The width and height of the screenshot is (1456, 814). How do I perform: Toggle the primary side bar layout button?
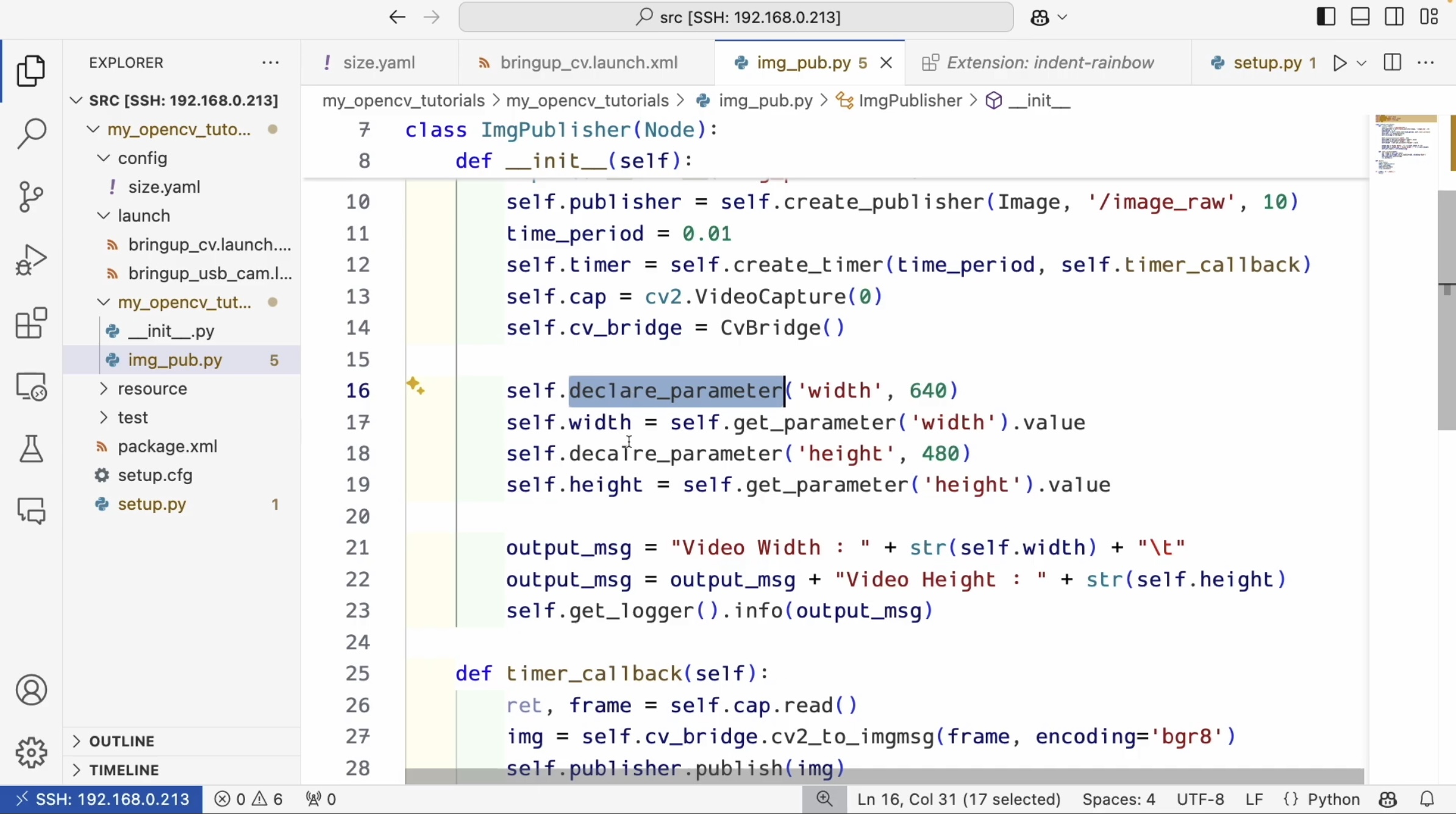pos(1326,17)
